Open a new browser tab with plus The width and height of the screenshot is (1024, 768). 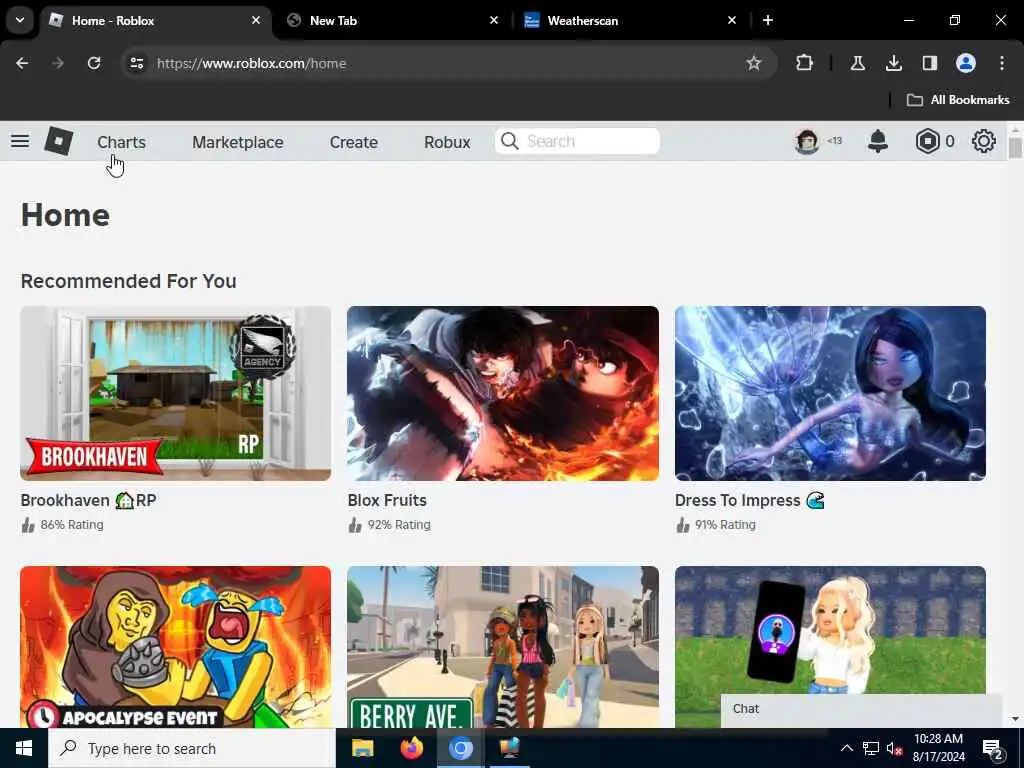pyautogui.click(x=768, y=20)
